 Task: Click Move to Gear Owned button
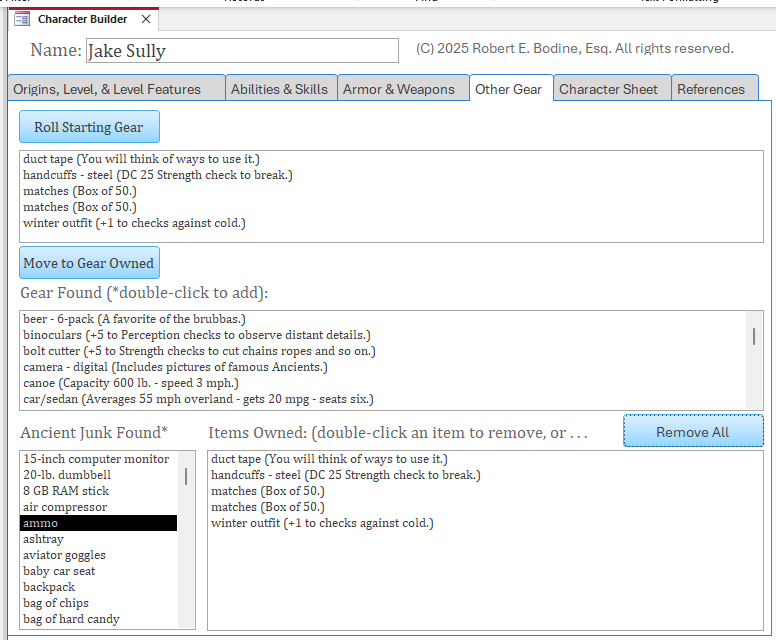[89, 263]
